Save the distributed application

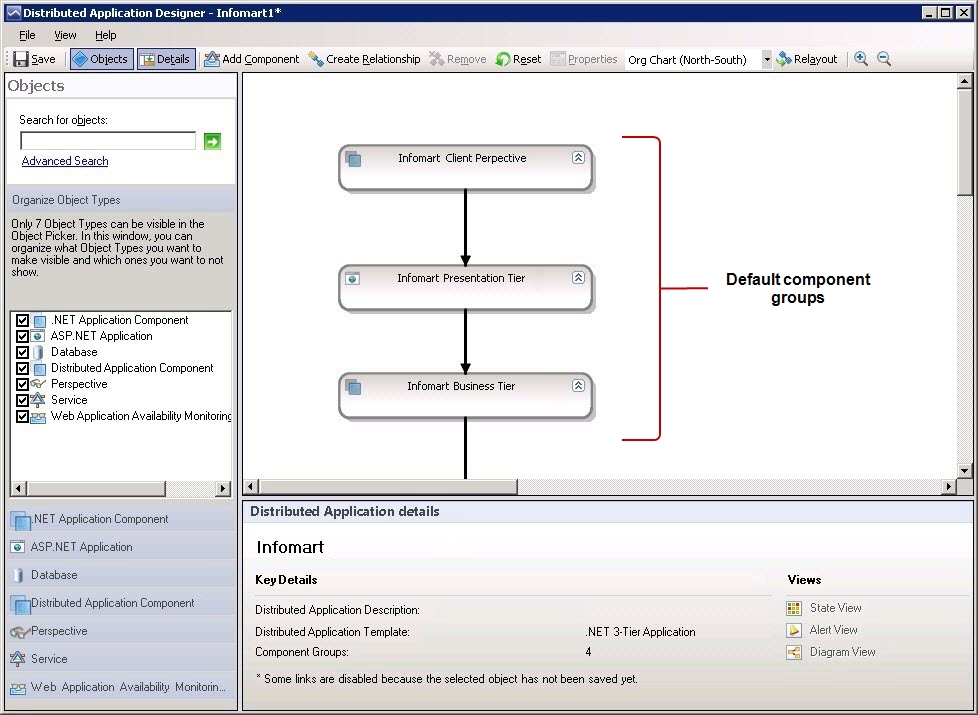point(35,59)
